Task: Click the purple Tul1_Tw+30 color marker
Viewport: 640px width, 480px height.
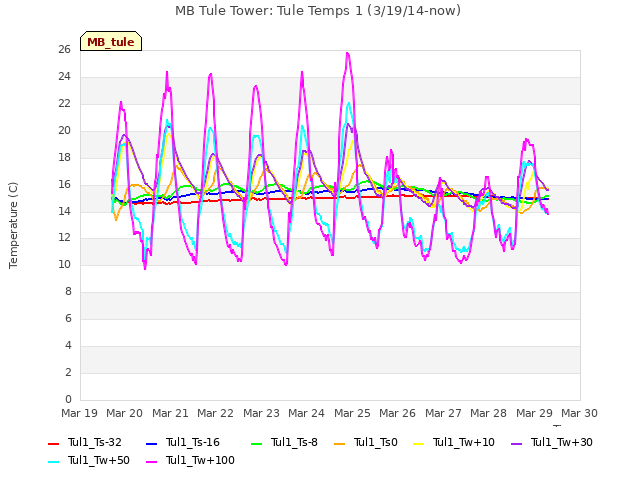Action: (x=517, y=444)
